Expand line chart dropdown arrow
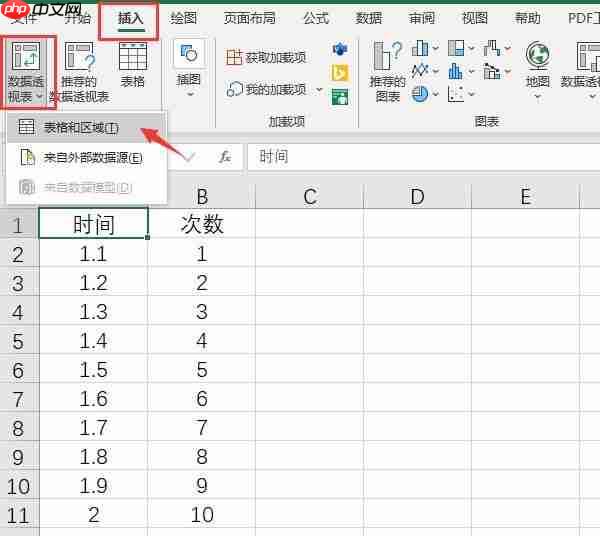The width and height of the screenshot is (600, 536). coord(435,71)
